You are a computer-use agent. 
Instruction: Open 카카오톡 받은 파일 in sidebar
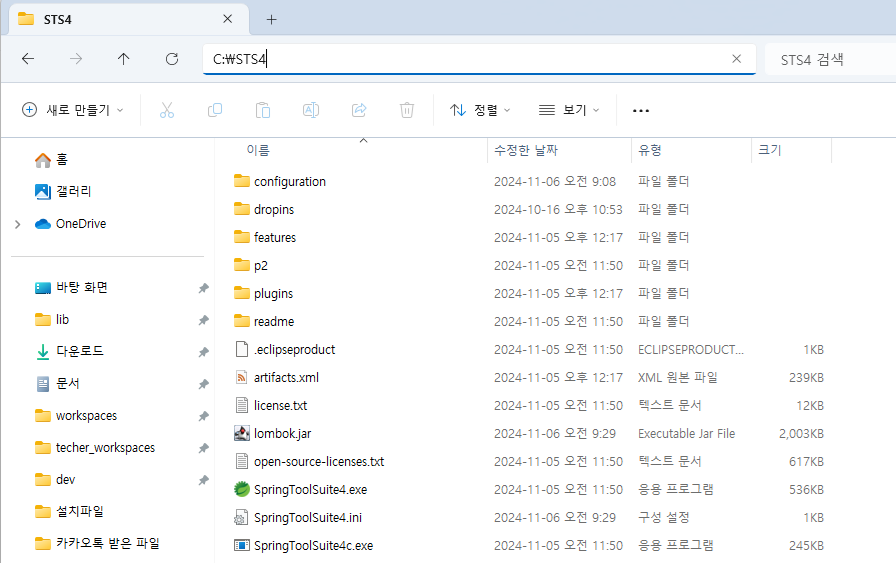(x=97, y=544)
